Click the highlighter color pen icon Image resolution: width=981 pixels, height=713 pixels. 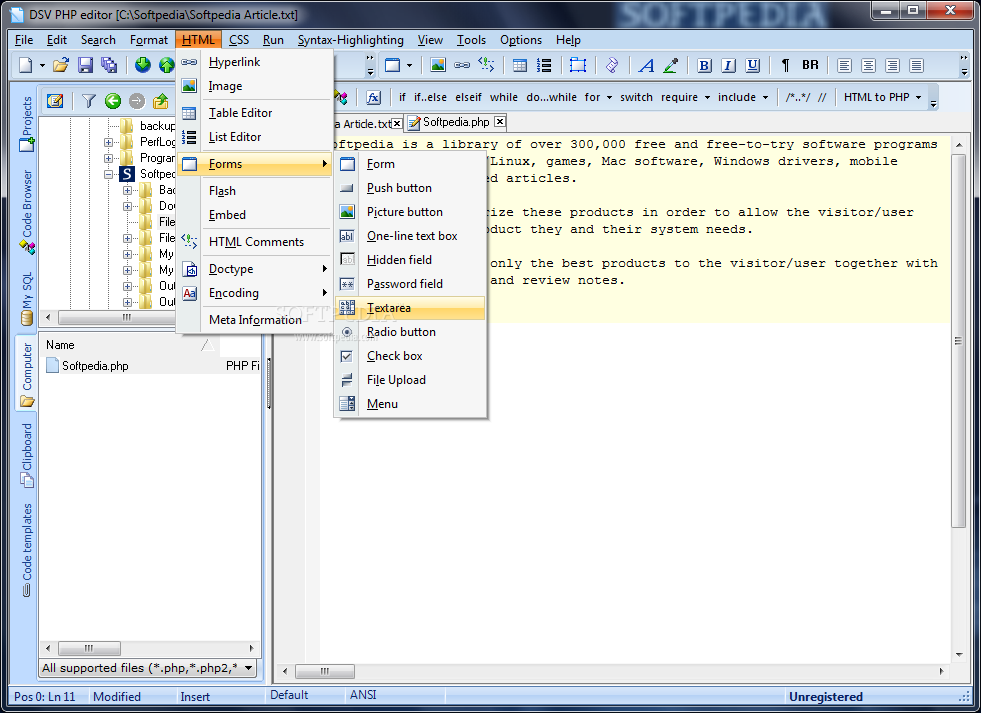click(671, 65)
